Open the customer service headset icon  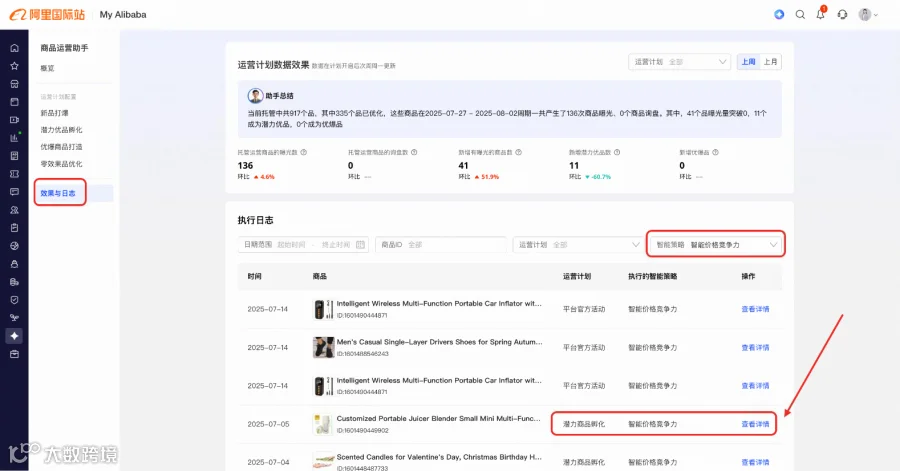[842, 14]
